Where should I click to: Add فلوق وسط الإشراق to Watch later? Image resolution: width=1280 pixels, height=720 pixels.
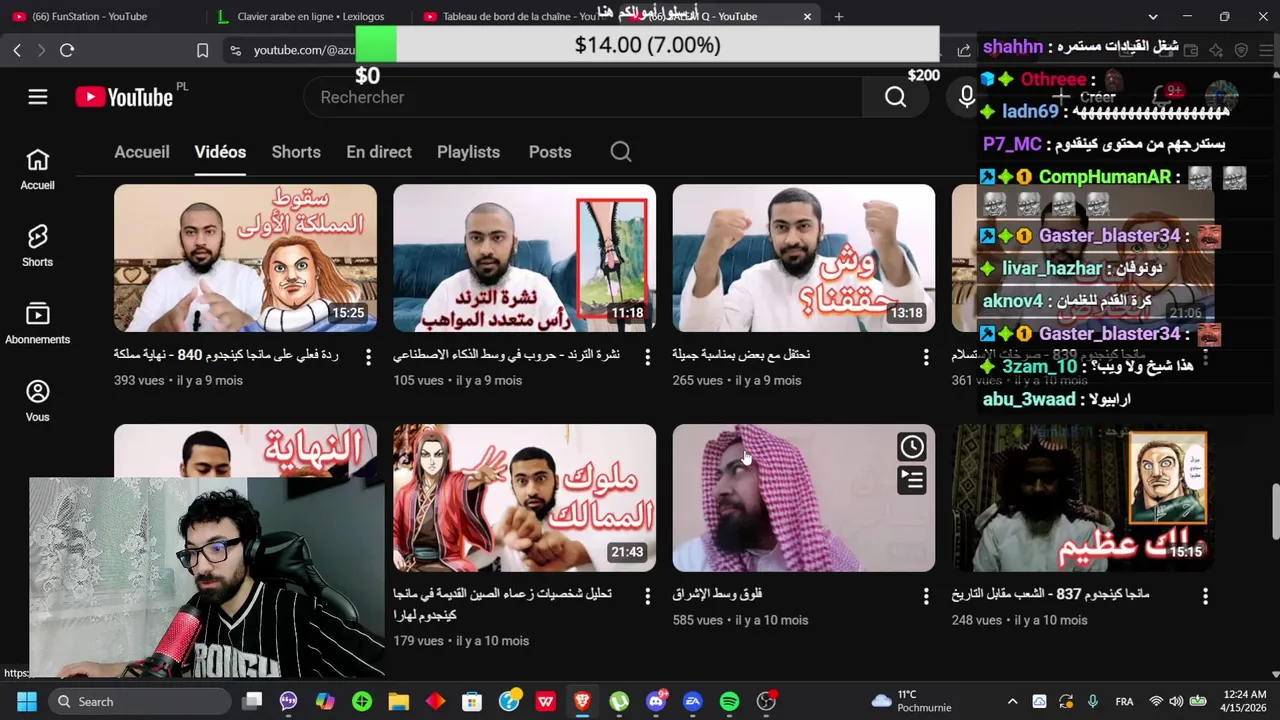click(912, 447)
